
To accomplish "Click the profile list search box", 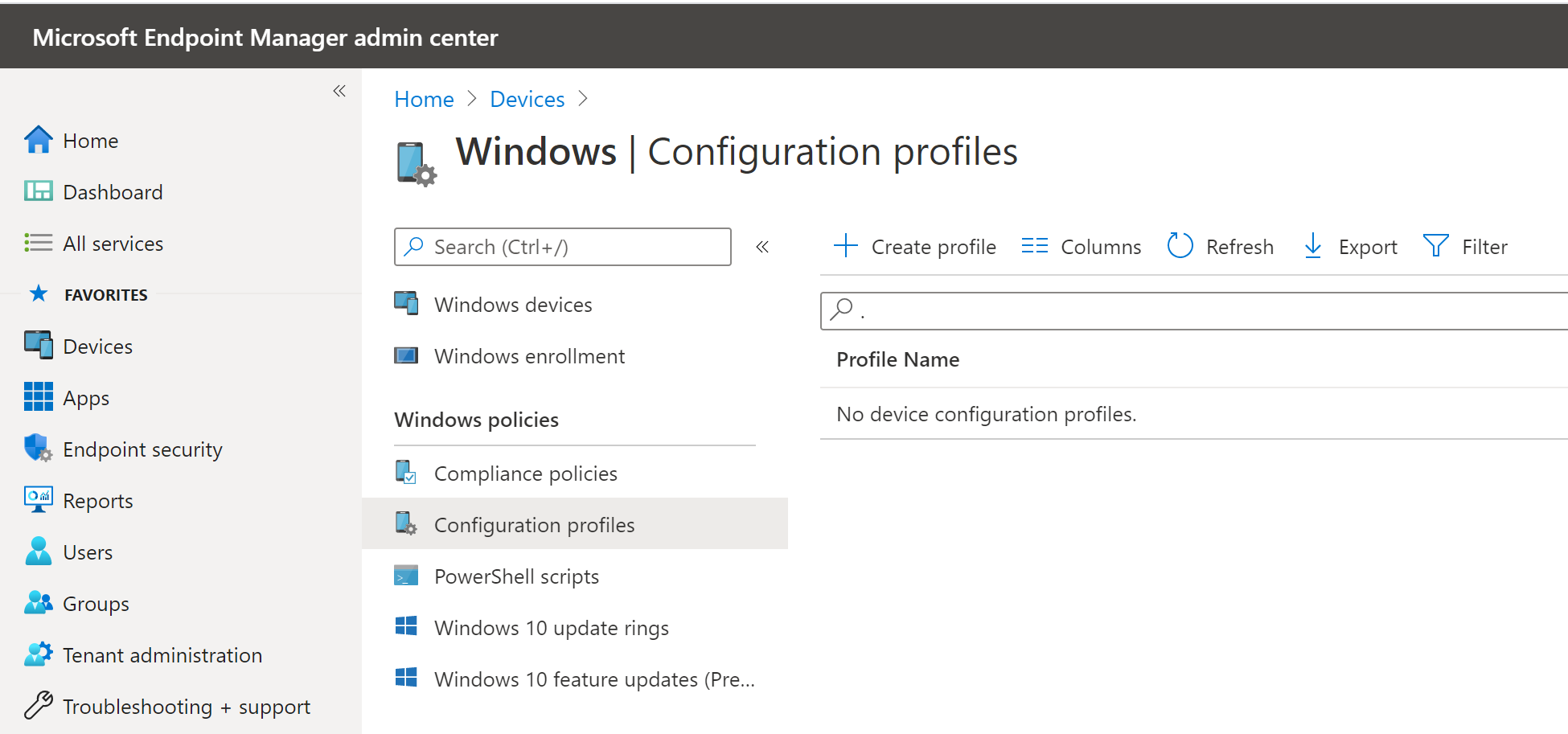I will pyautogui.click(x=1194, y=310).
